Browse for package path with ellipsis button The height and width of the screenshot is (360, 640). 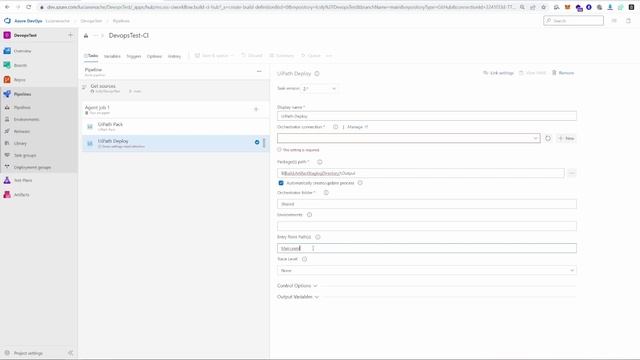click(x=571, y=173)
